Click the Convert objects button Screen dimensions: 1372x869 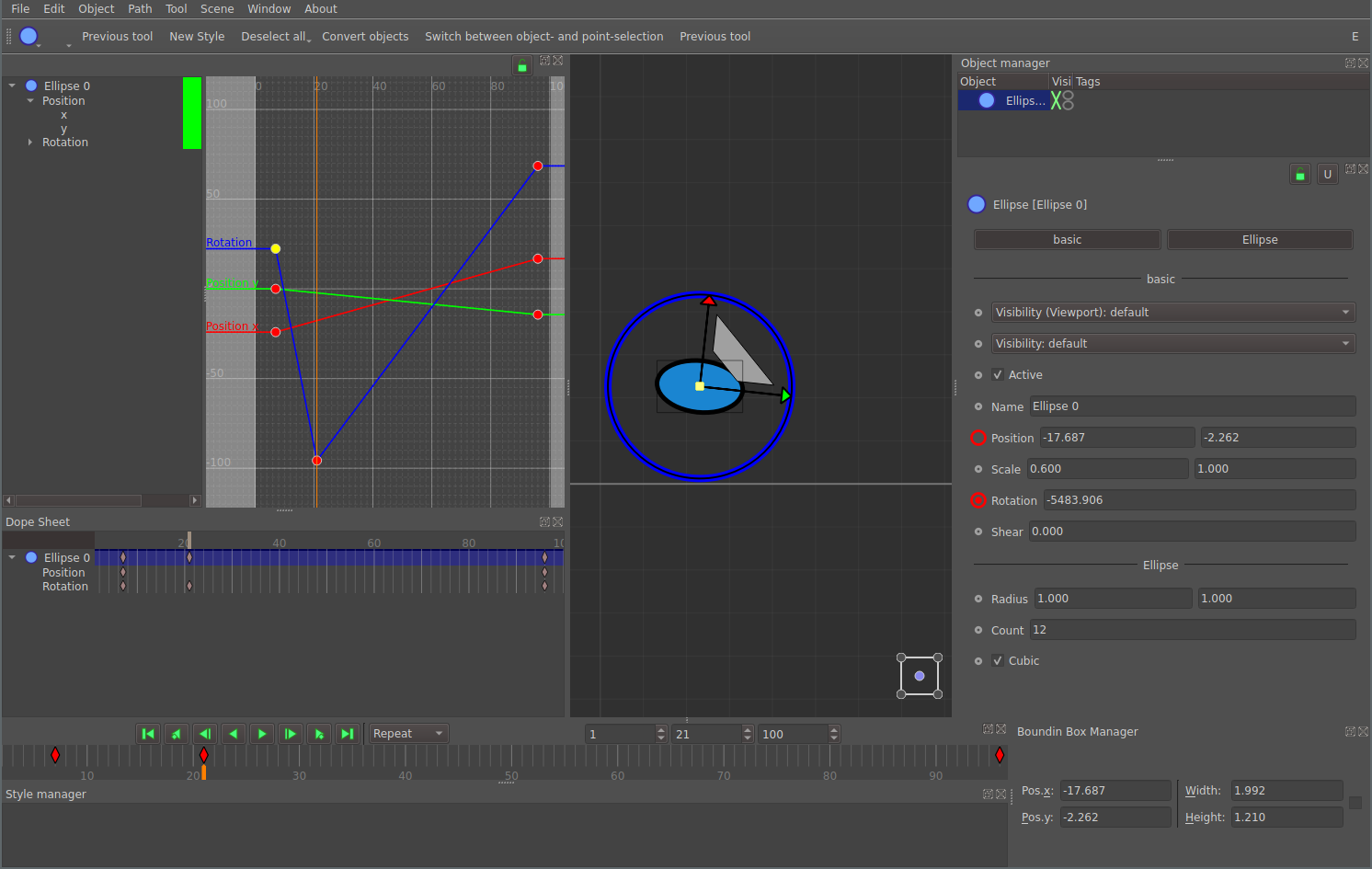click(365, 36)
